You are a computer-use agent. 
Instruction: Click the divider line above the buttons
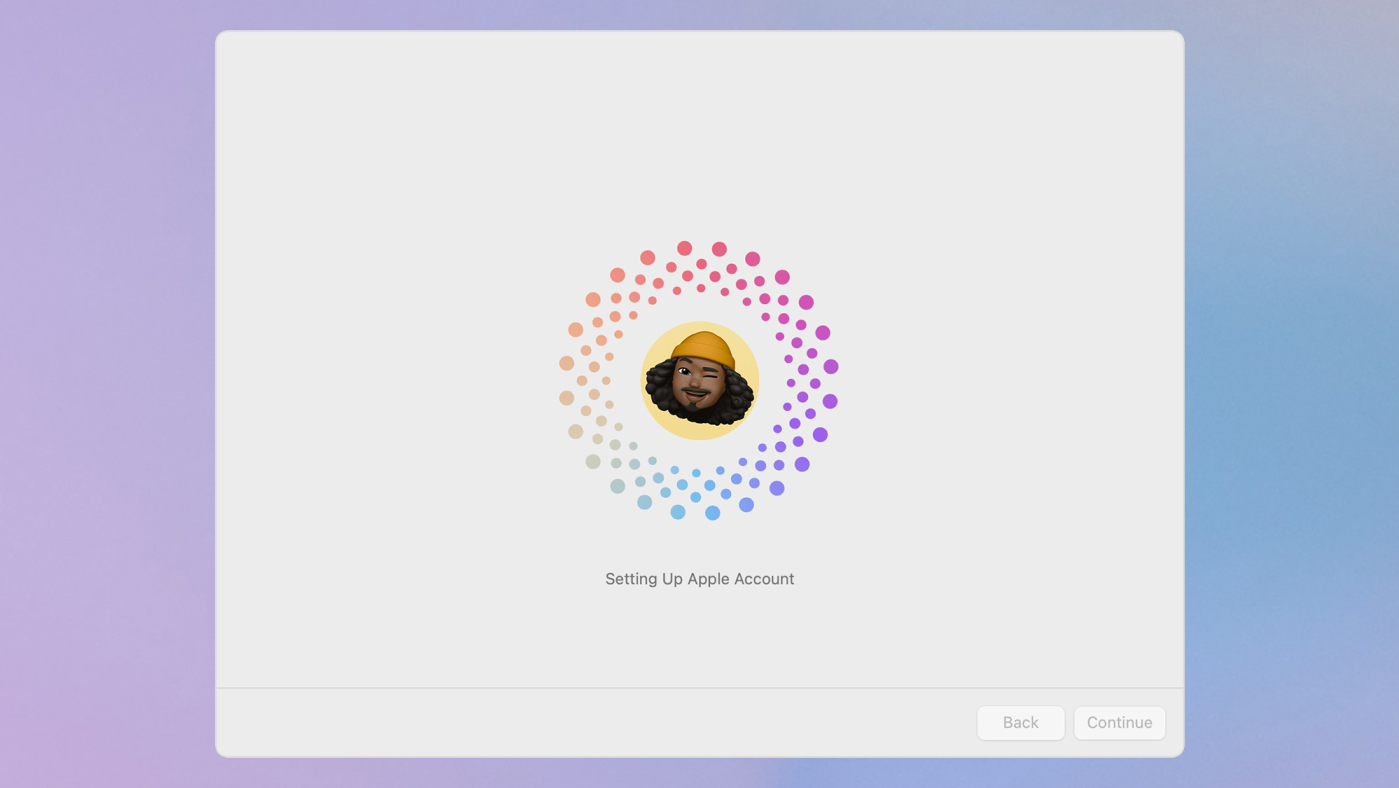pyautogui.click(x=699, y=688)
